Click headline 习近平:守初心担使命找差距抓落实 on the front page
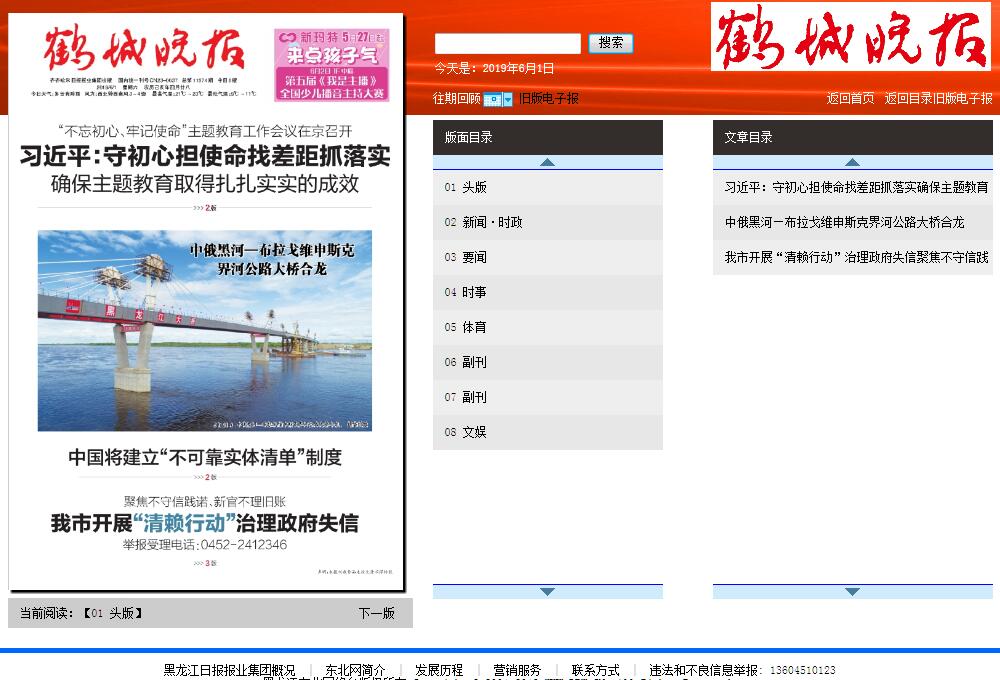Viewport: 1000px width, 680px height. (x=205, y=156)
